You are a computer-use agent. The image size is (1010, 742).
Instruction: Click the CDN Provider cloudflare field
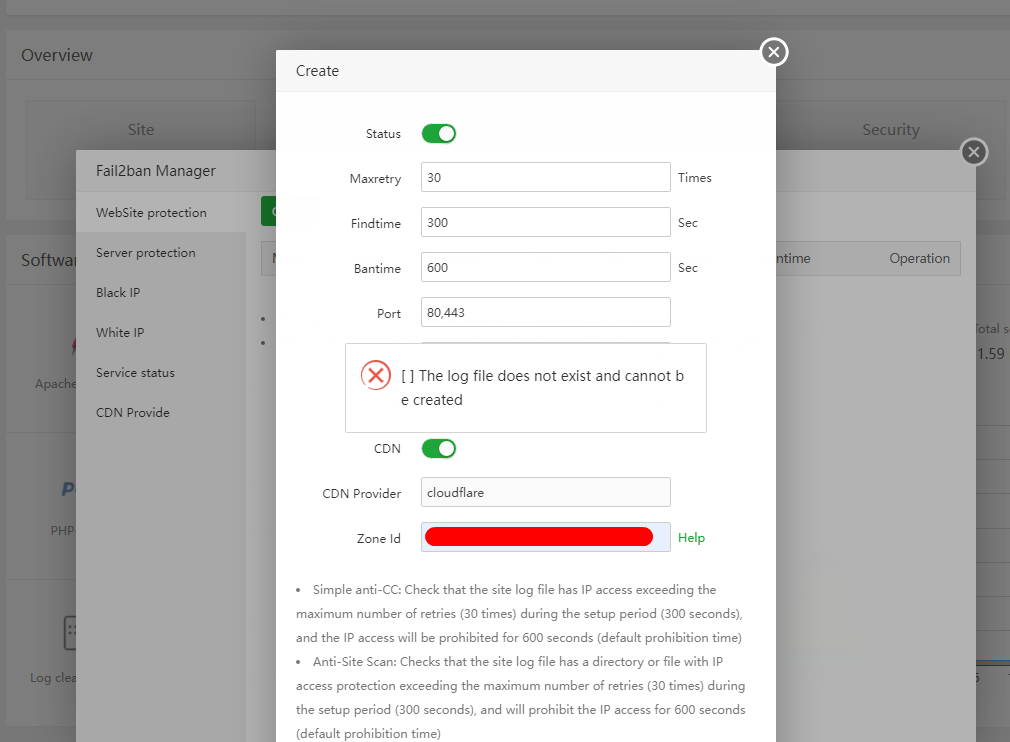click(545, 492)
